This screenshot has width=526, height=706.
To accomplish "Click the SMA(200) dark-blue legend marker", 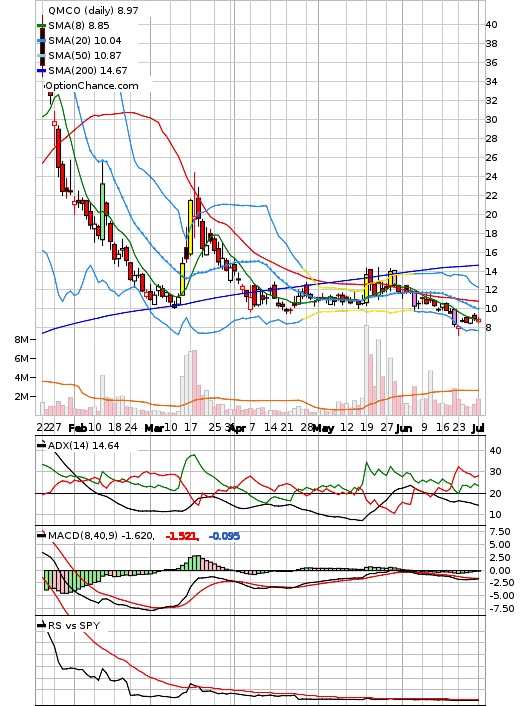I will pos(41,71).
